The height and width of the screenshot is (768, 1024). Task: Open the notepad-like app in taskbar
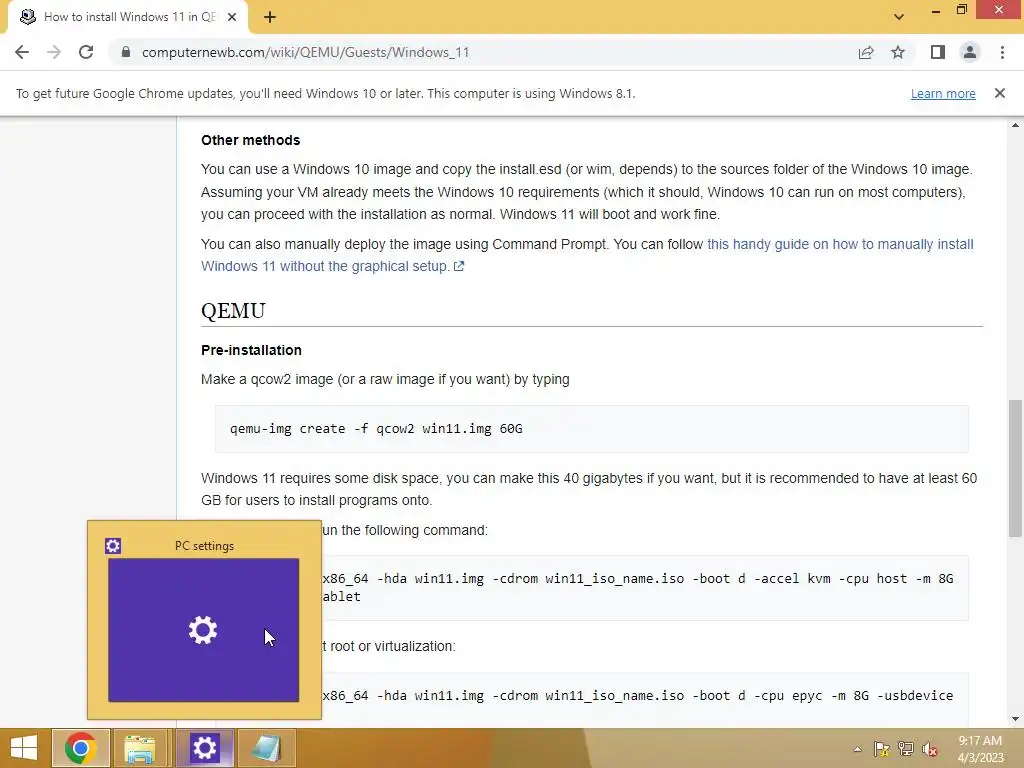pos(266,748)
